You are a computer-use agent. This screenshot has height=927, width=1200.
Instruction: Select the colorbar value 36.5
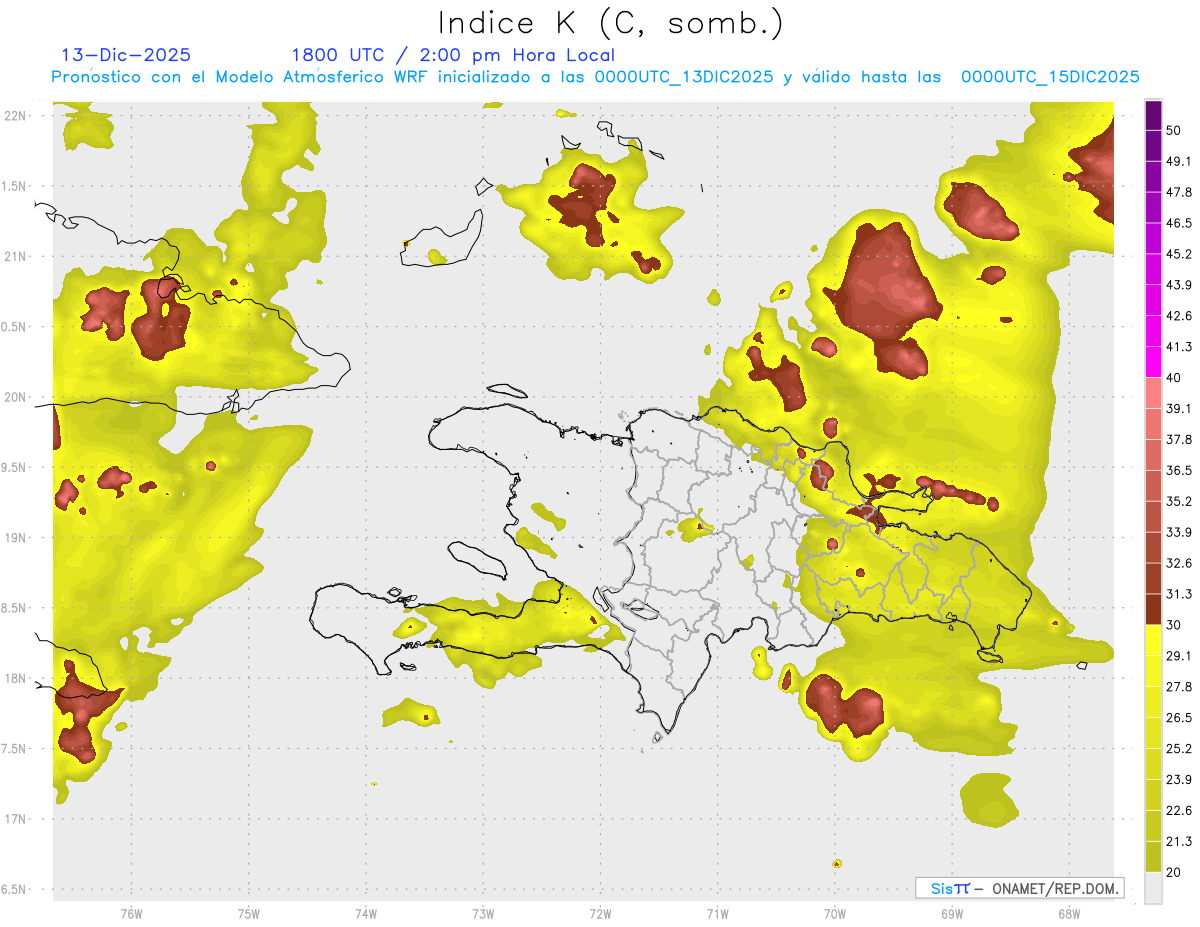click(x=1179, y=470)
